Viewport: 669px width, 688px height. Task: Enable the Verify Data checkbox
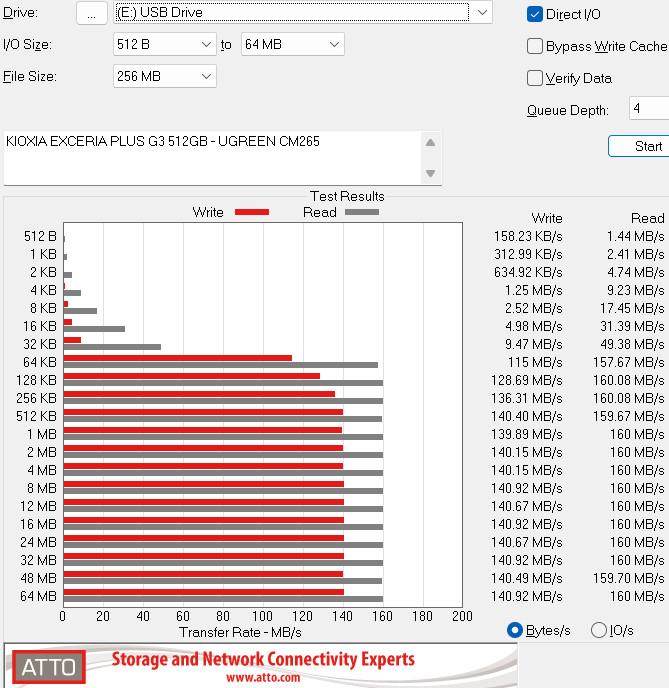pyautogui.click(x=536, y=78)
